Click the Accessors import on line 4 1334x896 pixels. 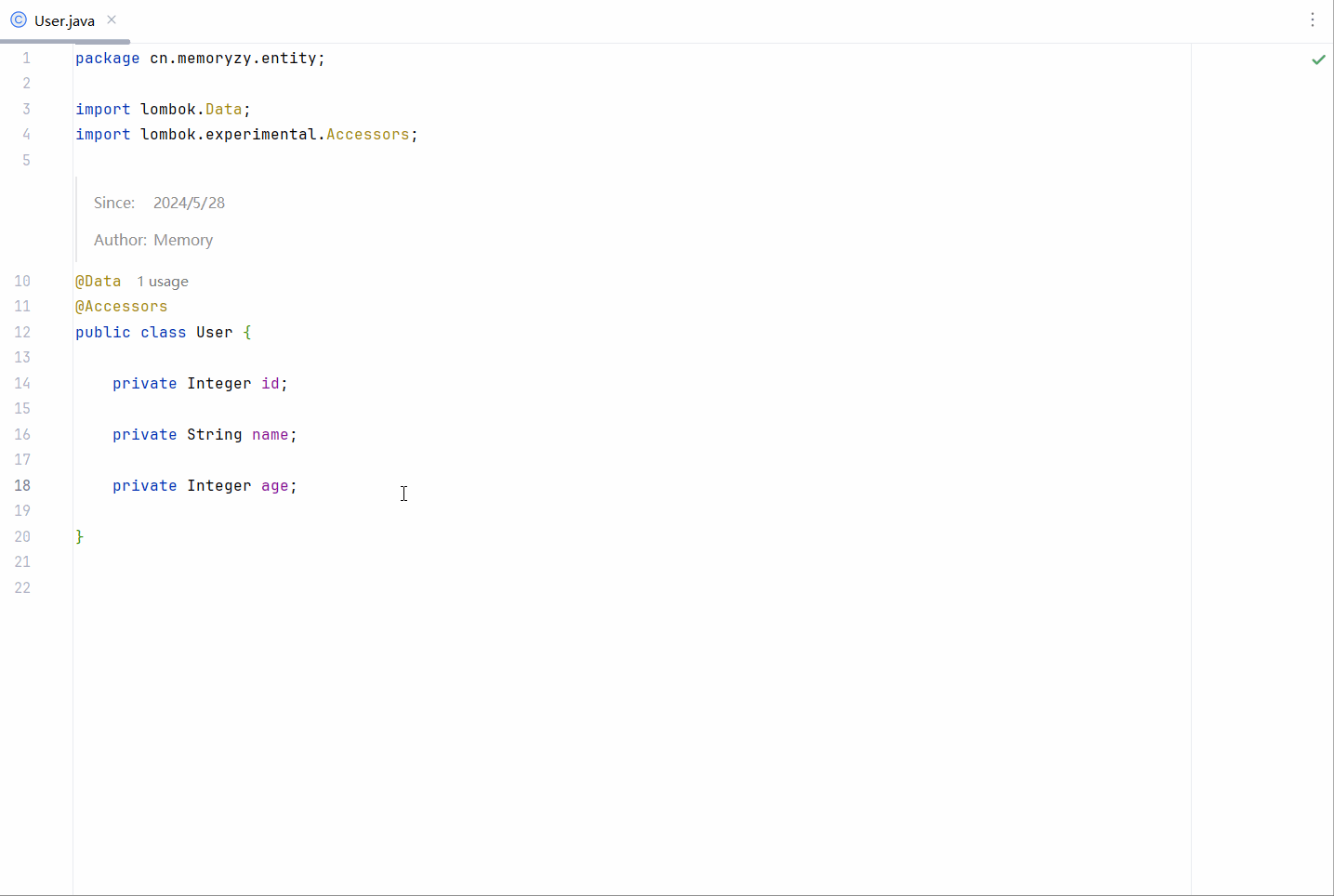[x=367, y=135]
